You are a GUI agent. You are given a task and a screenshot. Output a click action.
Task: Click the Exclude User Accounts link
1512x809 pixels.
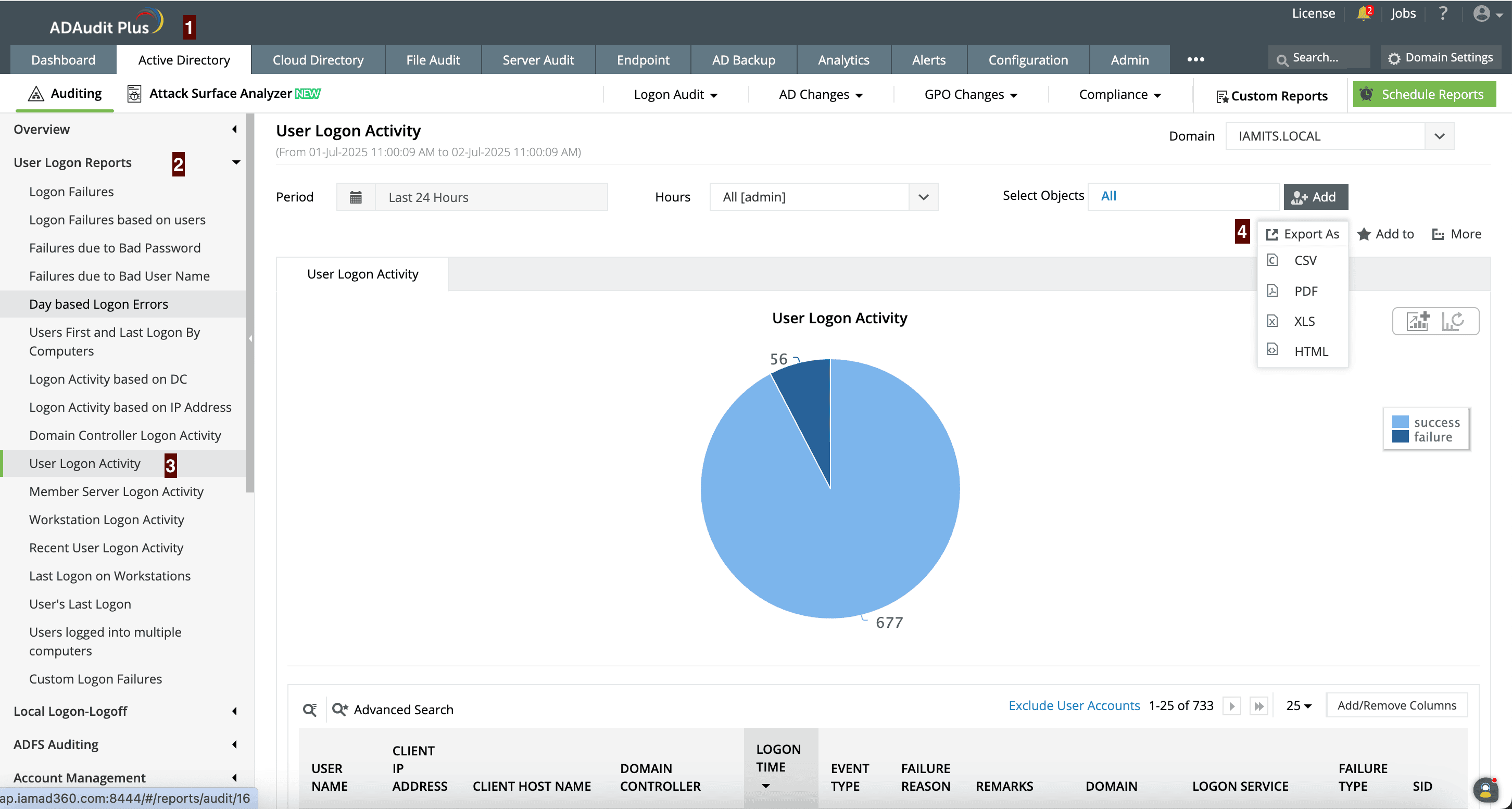coord(1074,706)
